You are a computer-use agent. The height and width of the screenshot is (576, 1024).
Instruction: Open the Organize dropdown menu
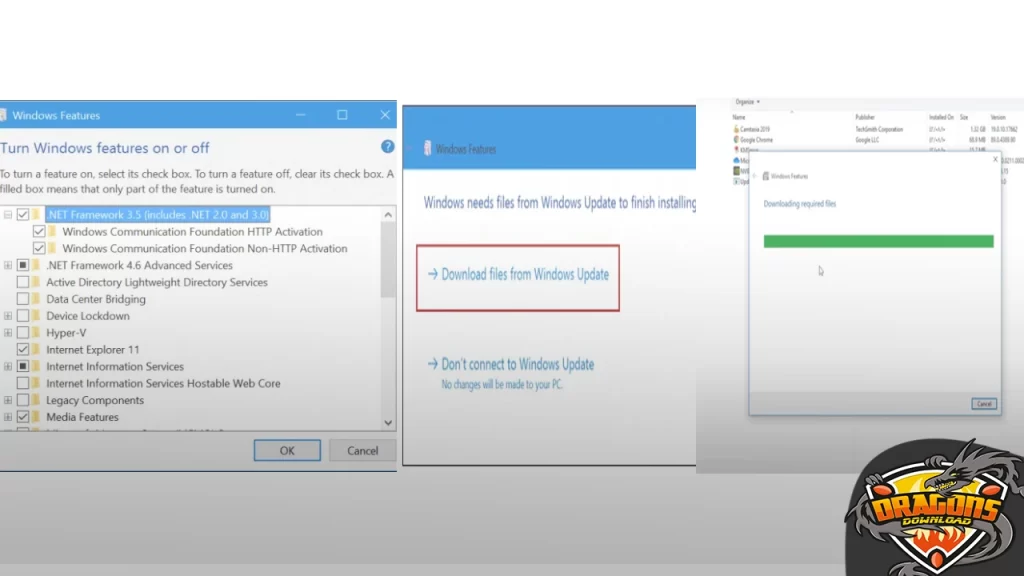747,102
